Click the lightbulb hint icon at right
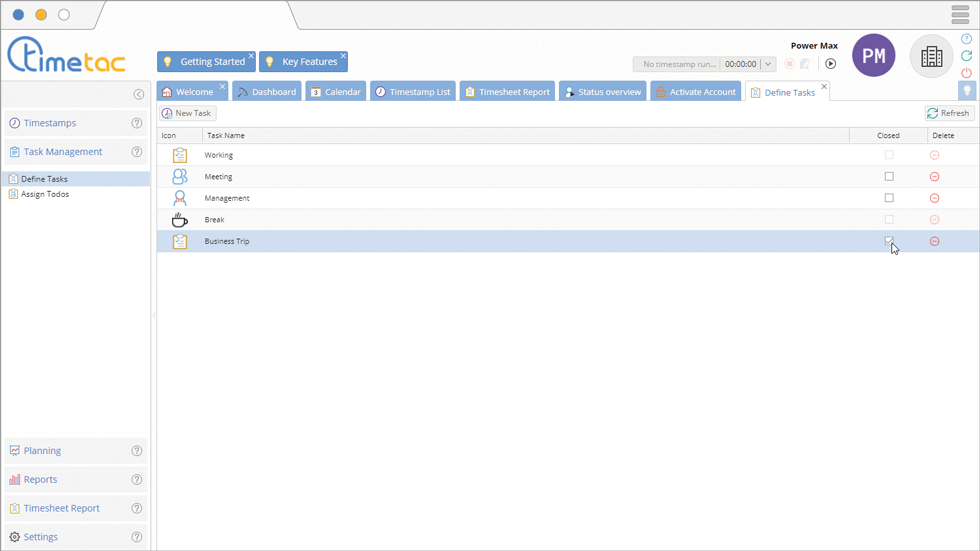This screenshot has width=980, height=551. (x=967, y=91)
